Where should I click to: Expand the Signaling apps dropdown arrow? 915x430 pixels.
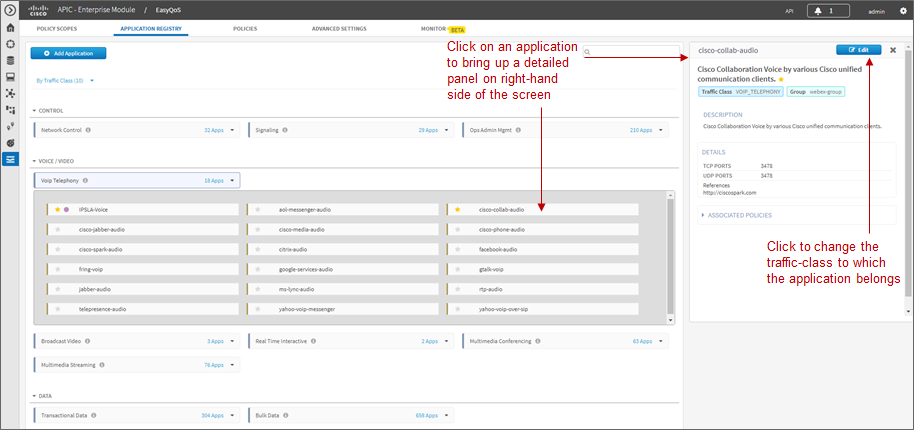[x=446, y=130]
